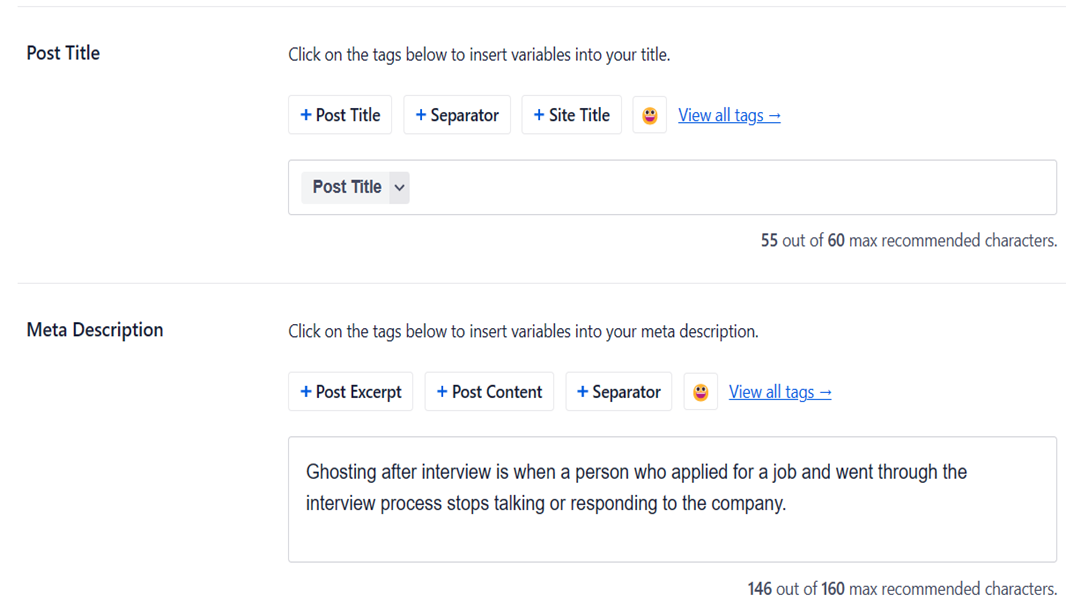This screenshot has height=606, width=1066.
Task: Open emoji picker for the meta description
Action: click(700, 392)
